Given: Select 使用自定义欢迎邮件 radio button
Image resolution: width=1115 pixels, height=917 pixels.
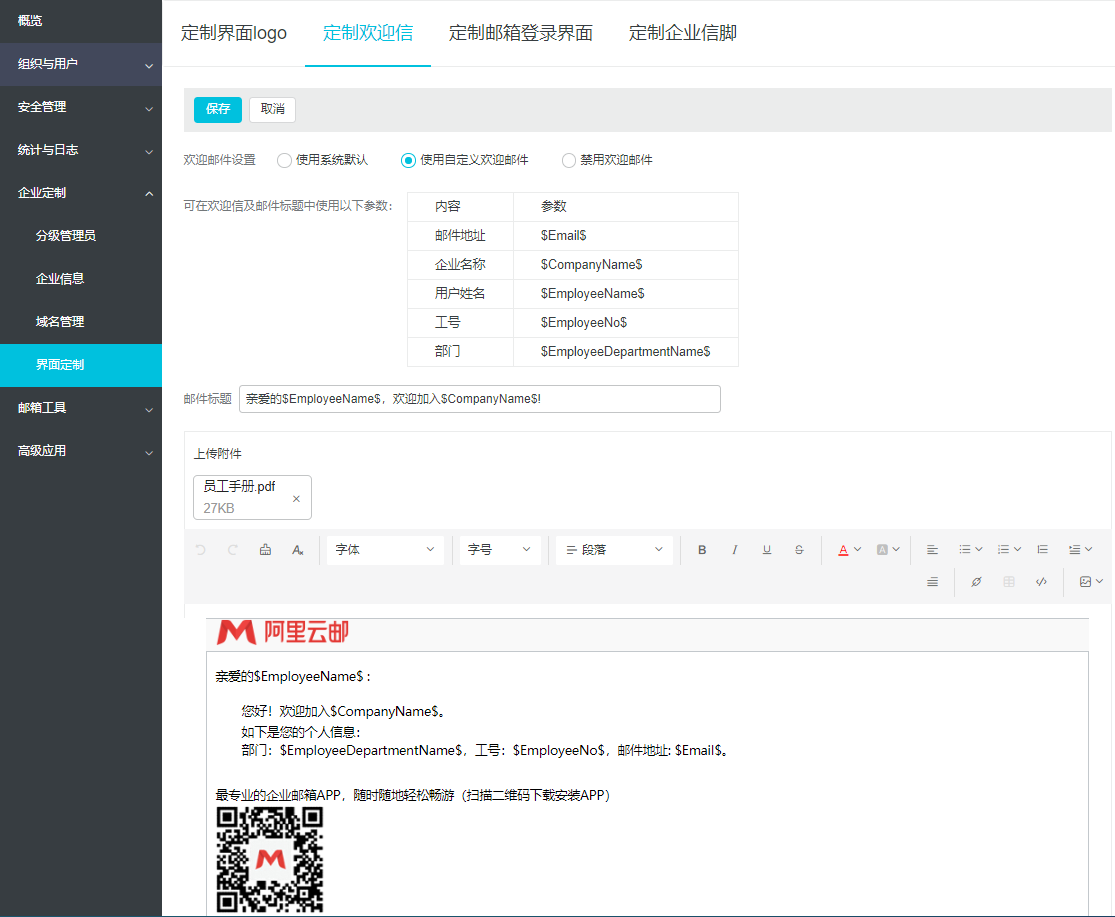Looking at the screenshot, I should [408, 160].
